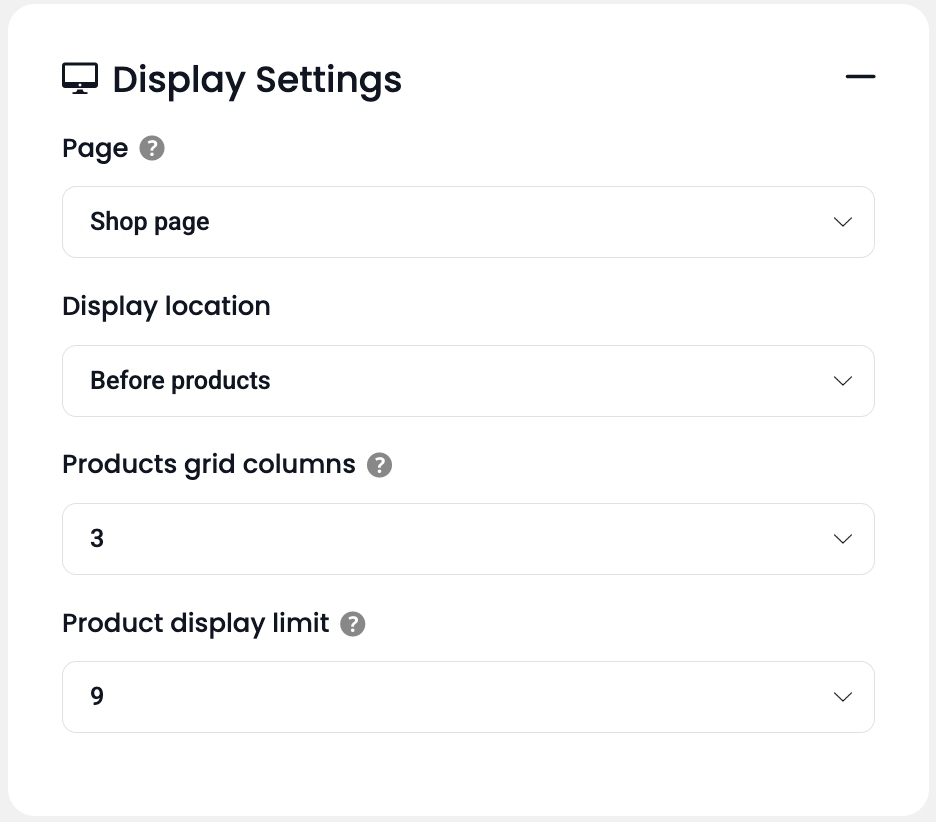Click the Product display limit label
This screenshot has height=822, width=936.
tap(196, 624)
